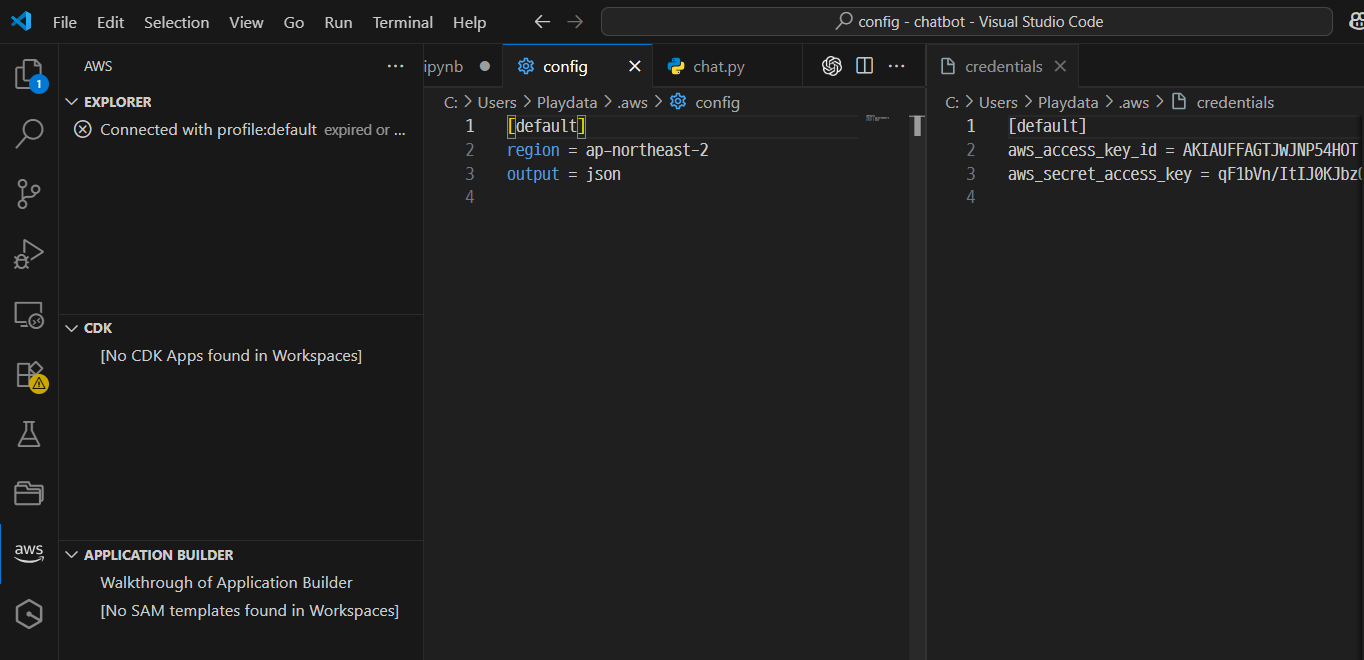Open the Run and Debug view icon
Viewport: 1364px width, 660px height.
29,254
